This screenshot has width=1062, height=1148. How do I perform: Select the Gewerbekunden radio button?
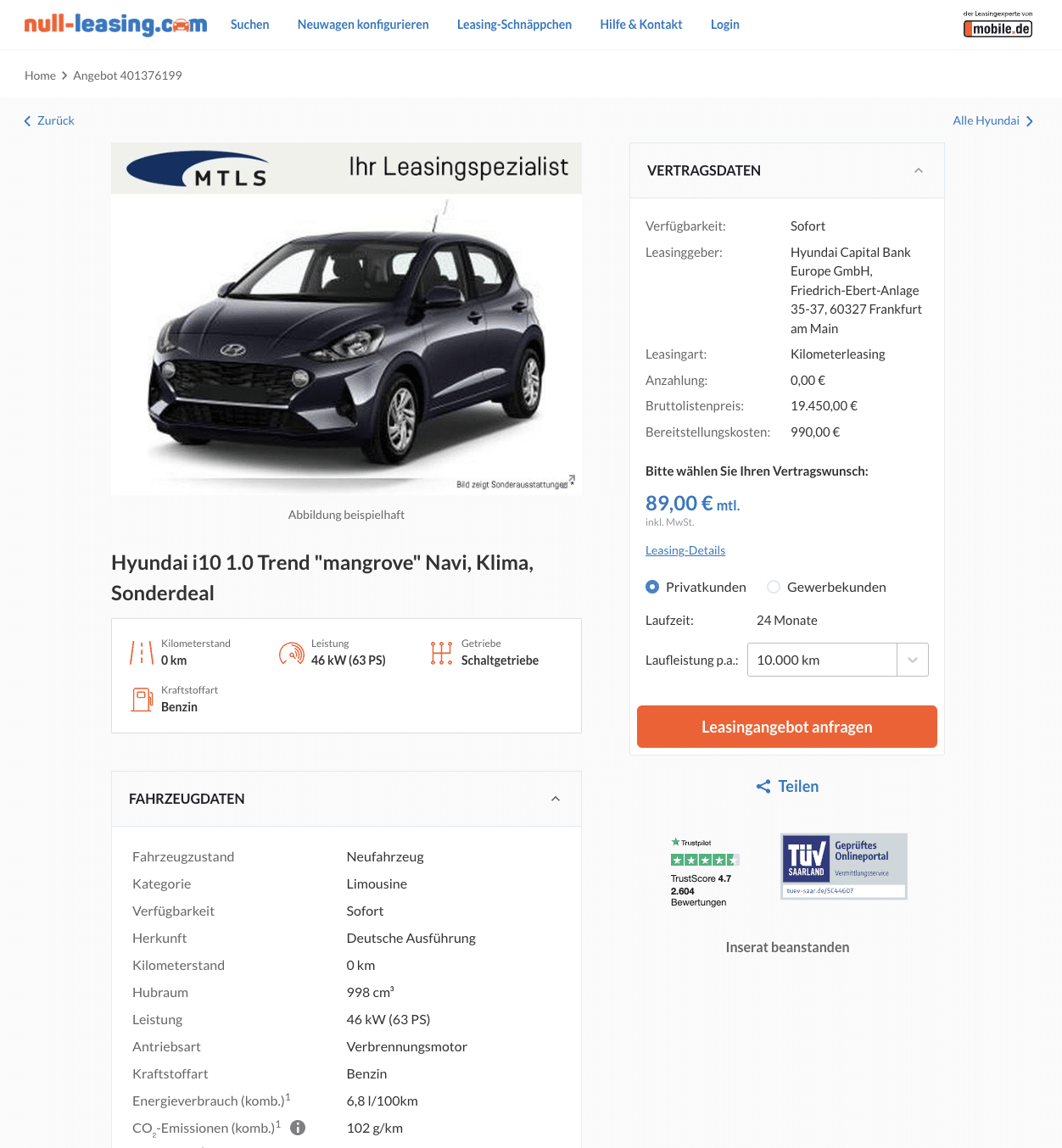point(774,587)
